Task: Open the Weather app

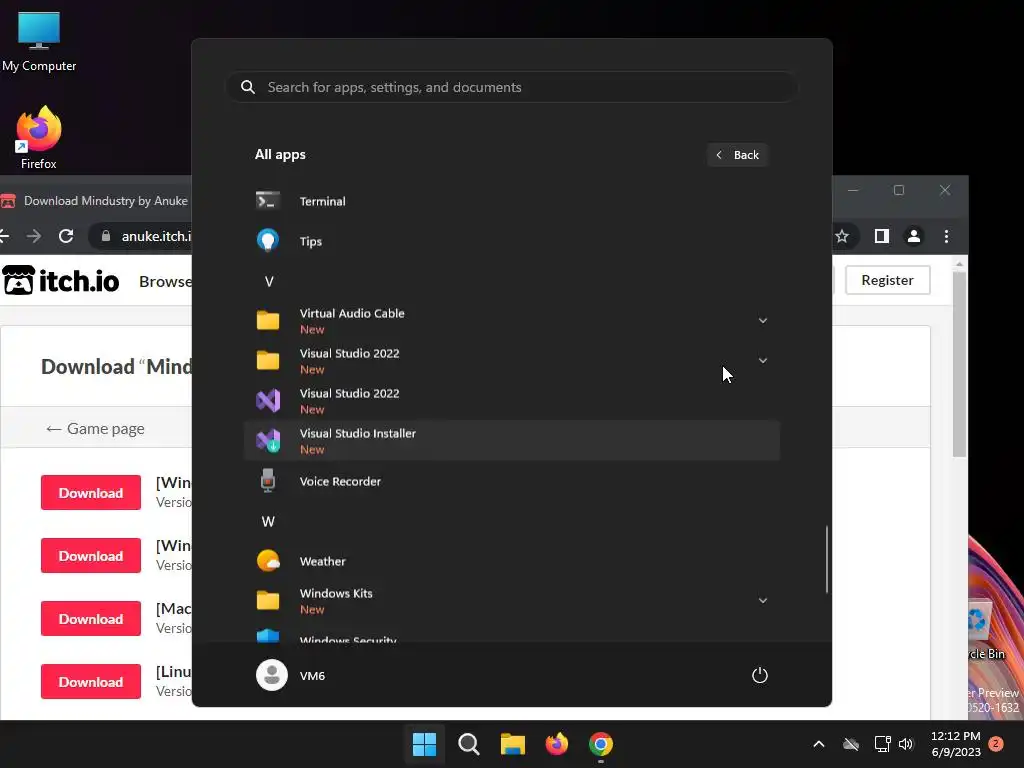Action: tap(511, 561)
